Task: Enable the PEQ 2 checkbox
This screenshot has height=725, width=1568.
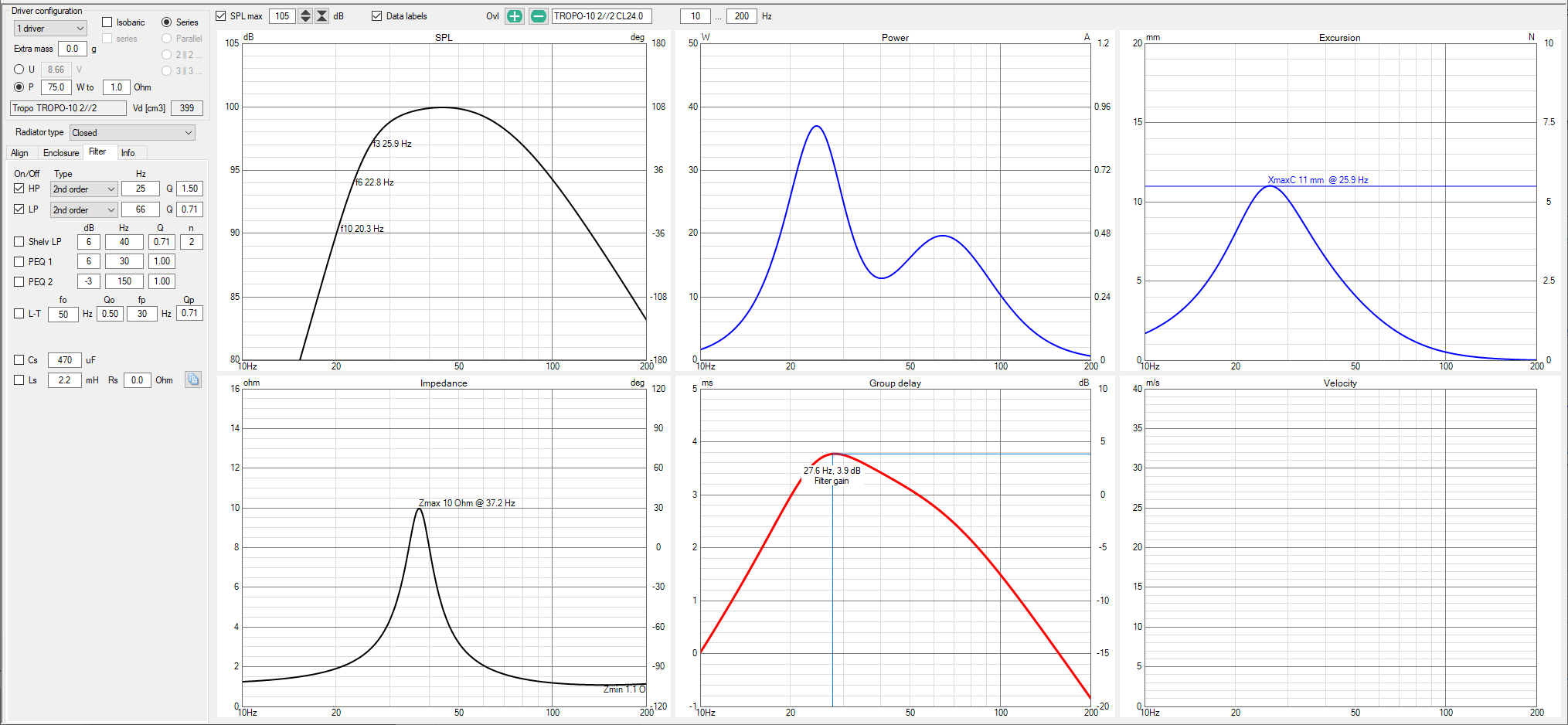Action: tap(19, 282)
